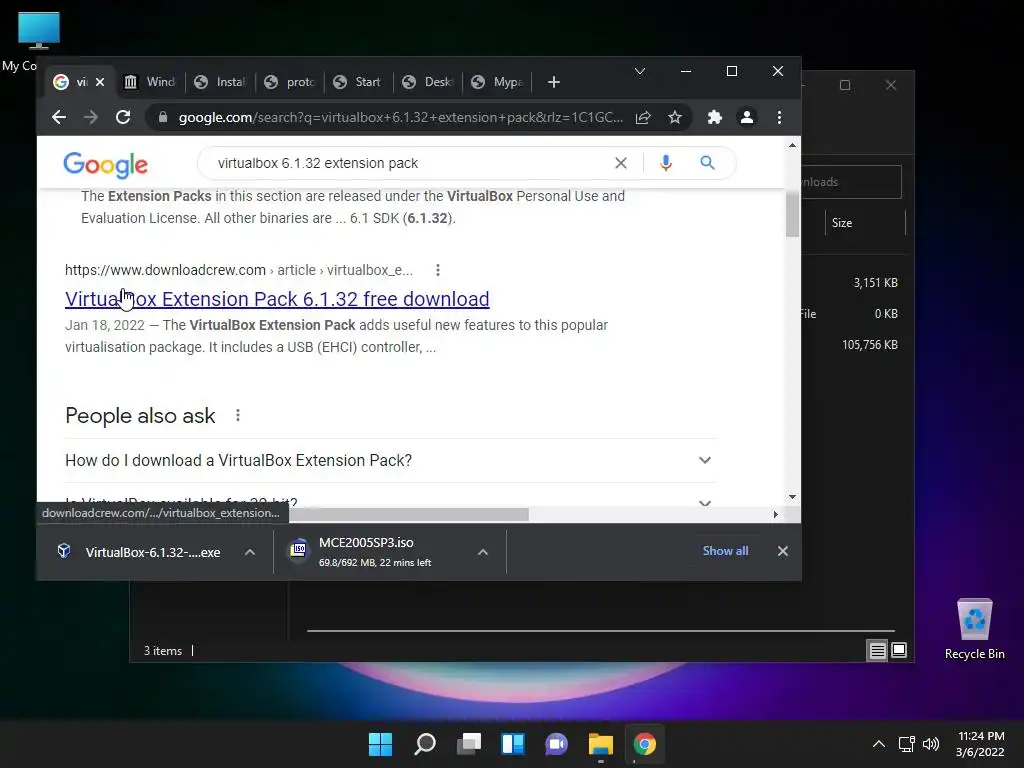Expand the second People also ask question

tap(391, 502)
